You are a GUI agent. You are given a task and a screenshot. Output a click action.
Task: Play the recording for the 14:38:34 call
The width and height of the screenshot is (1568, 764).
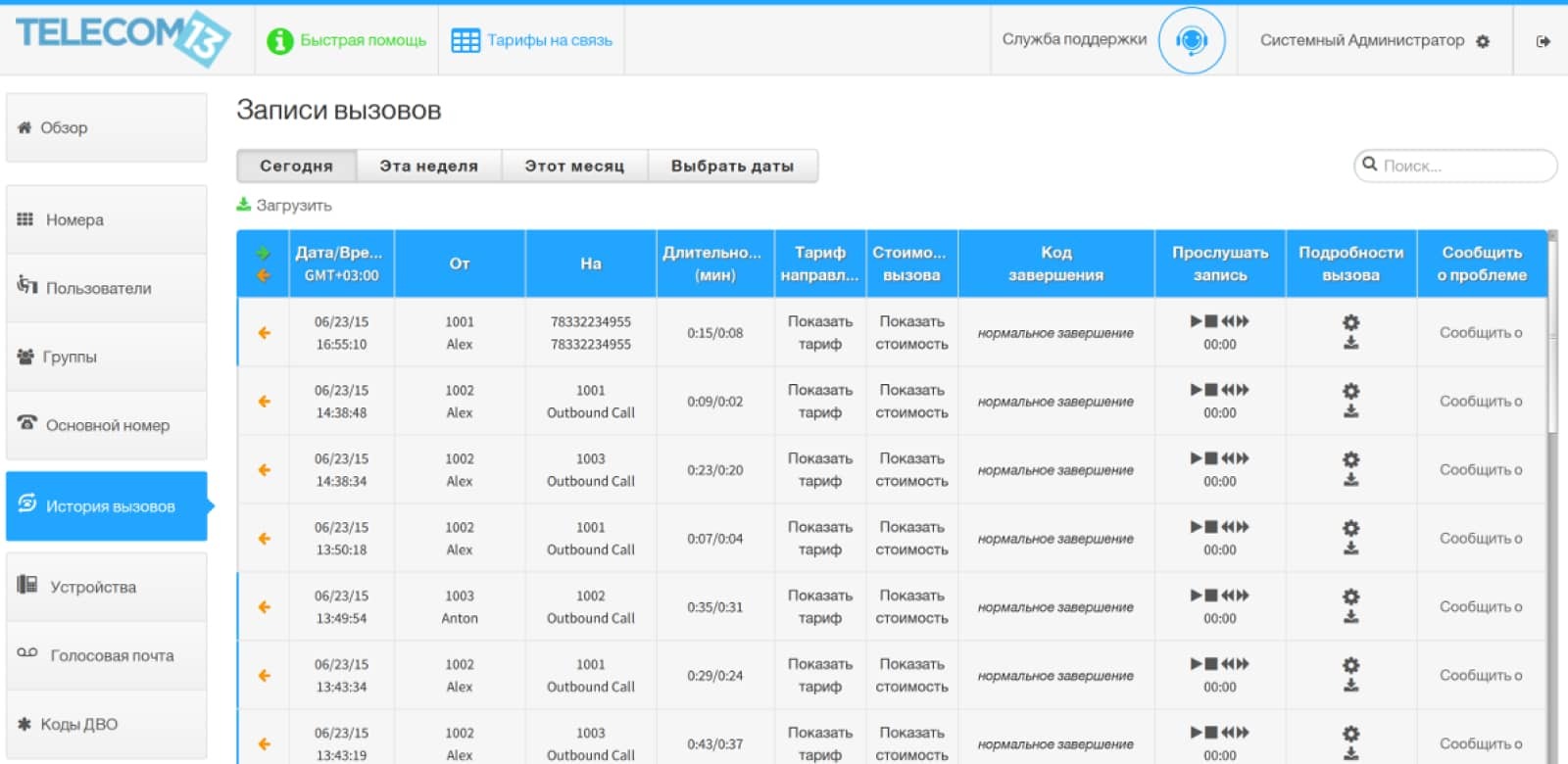pyautogui.click(x=1196, y=458)
